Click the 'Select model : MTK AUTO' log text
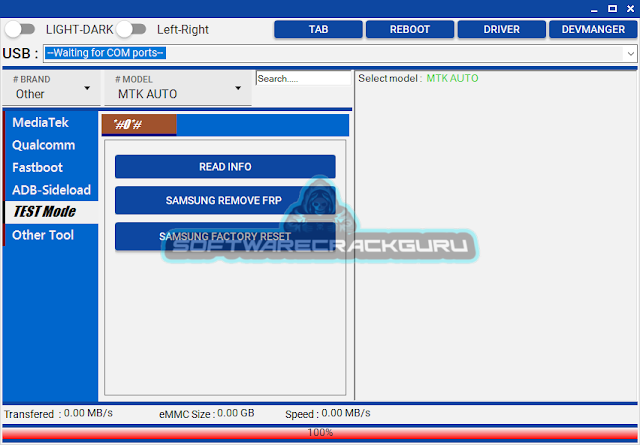This screenshot has height=445, width=640. (418, 78)
